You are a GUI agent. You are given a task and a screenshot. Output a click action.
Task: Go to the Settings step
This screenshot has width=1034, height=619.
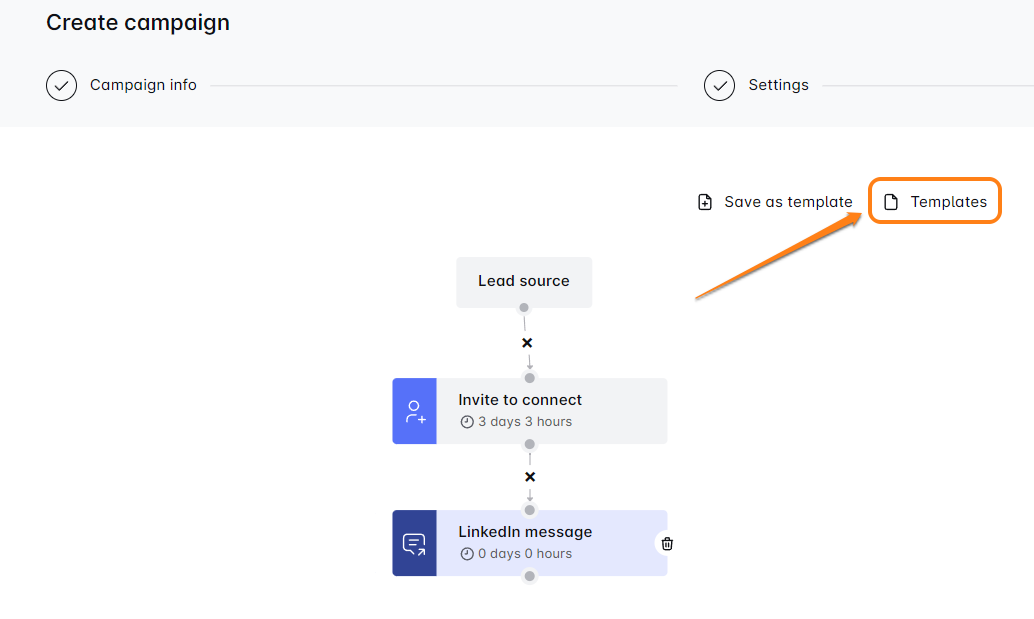coord(778,85)
